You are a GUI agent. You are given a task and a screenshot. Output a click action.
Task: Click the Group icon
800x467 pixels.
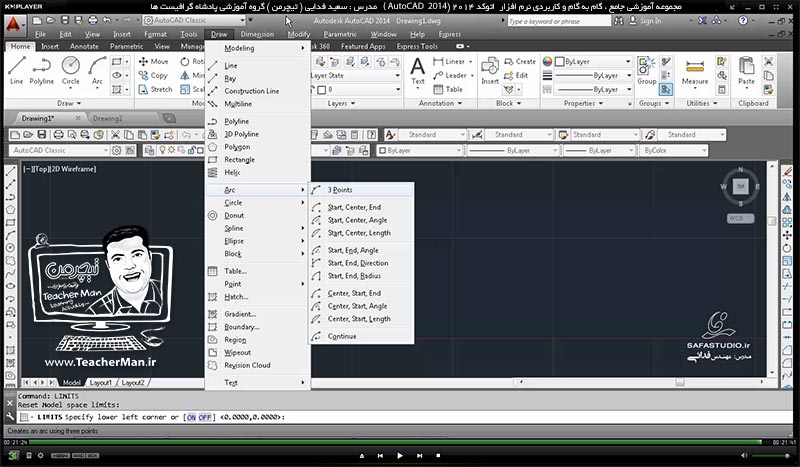646,70
